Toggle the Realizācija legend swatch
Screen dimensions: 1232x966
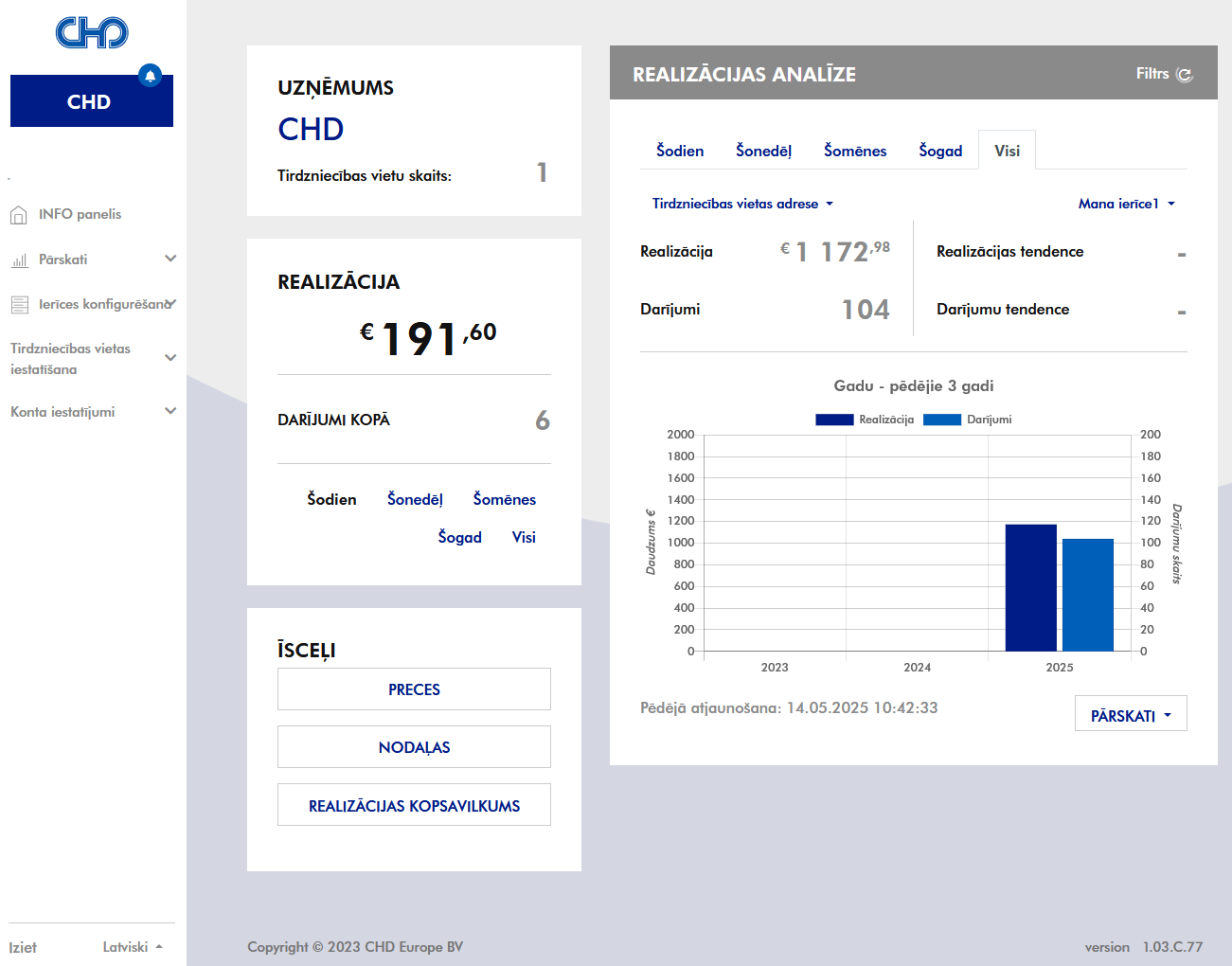click(834, 420)
